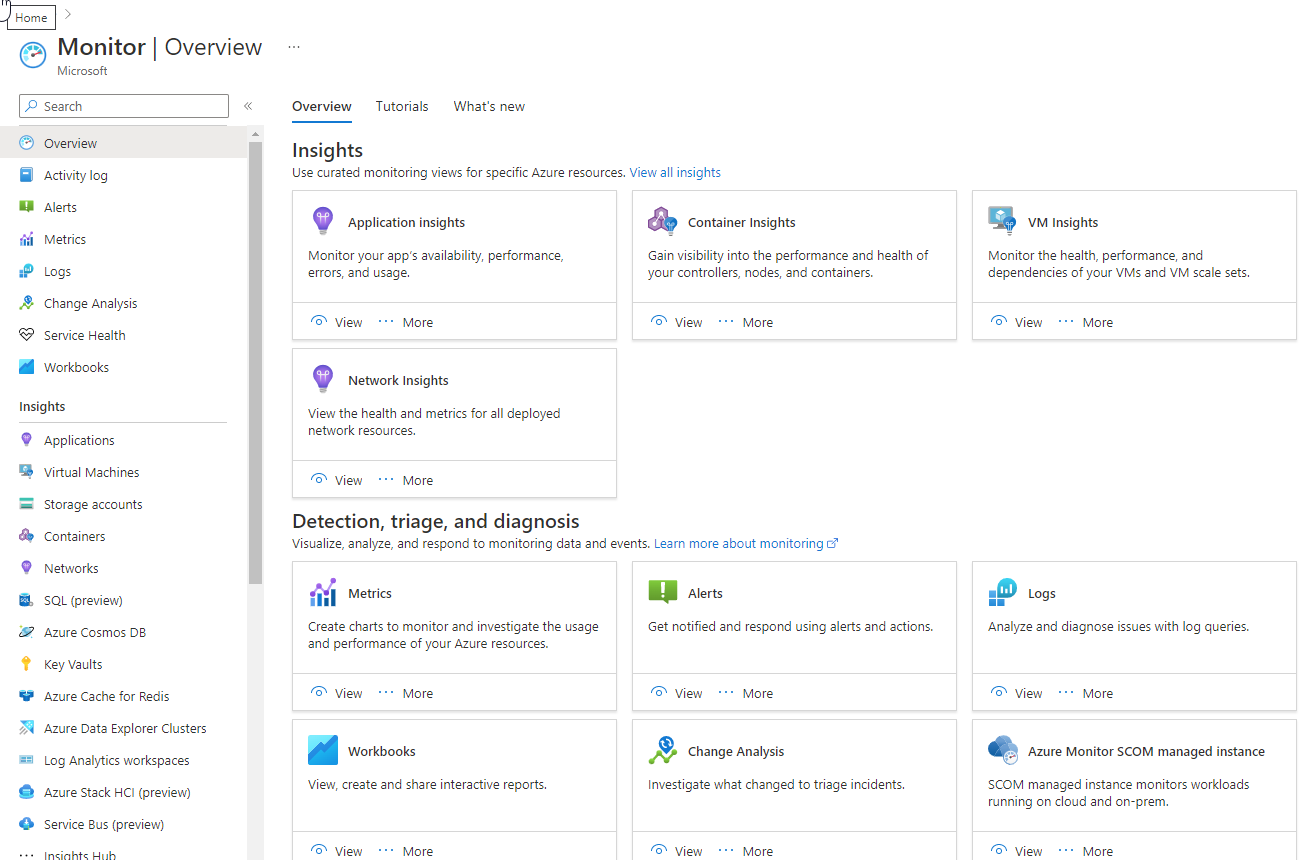Viewport: 1306px width, 860px height.
Task: Click the Workbooks icon in the sidebar
Action: tap(24, 366)
